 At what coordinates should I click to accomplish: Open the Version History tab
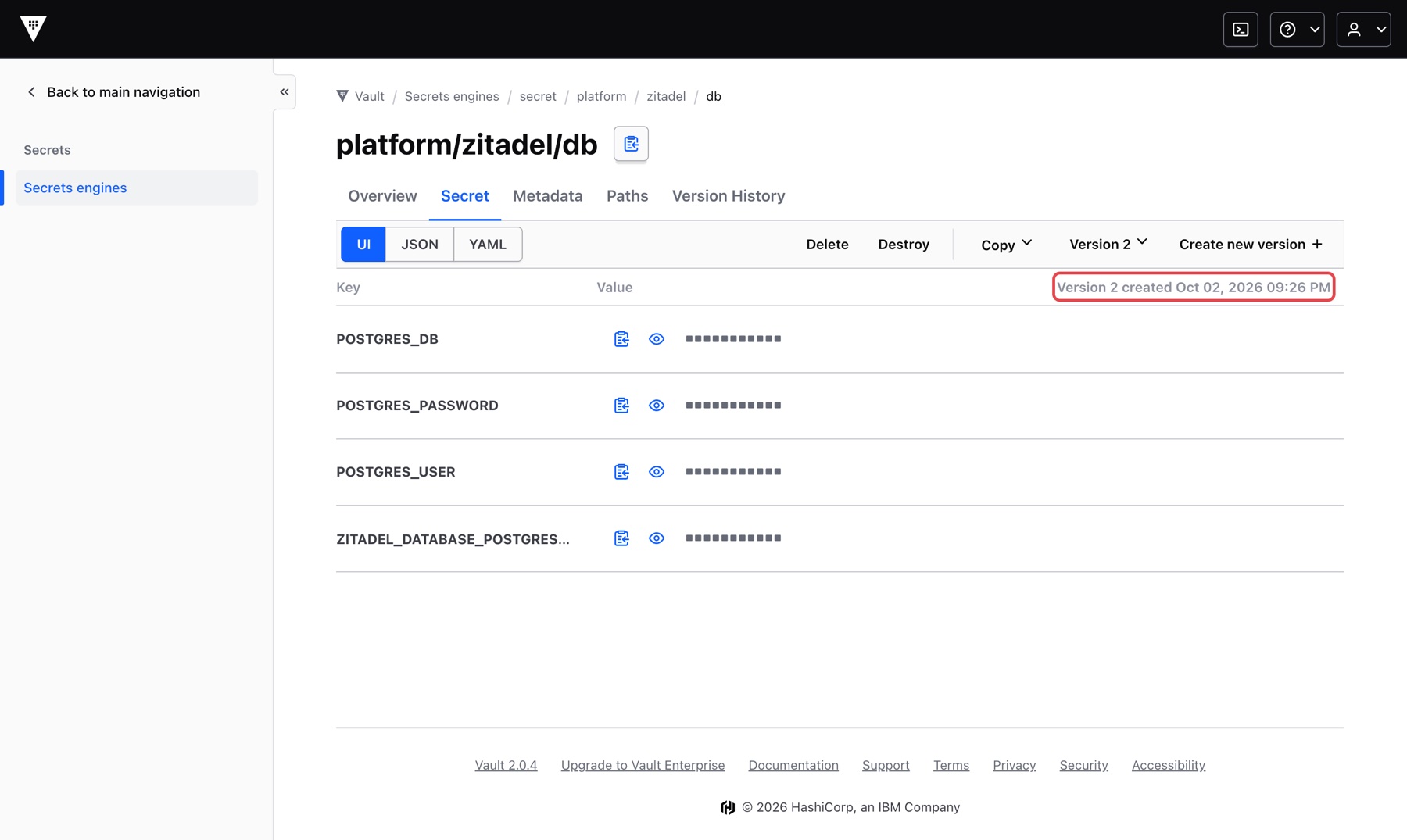pyautogui.click(x=729, y=196)
